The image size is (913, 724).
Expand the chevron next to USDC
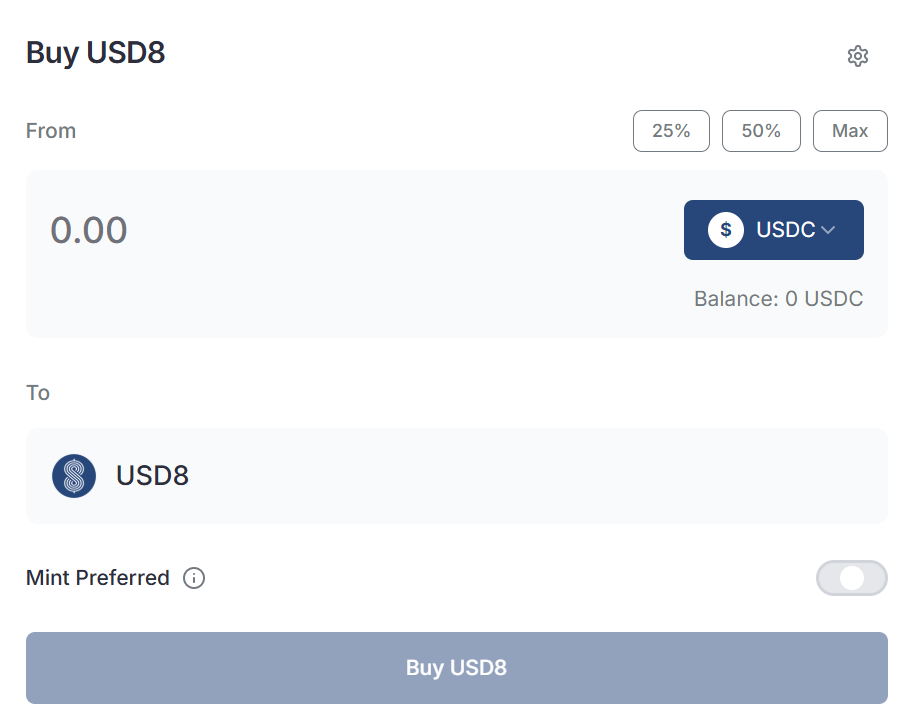point(828,230)
